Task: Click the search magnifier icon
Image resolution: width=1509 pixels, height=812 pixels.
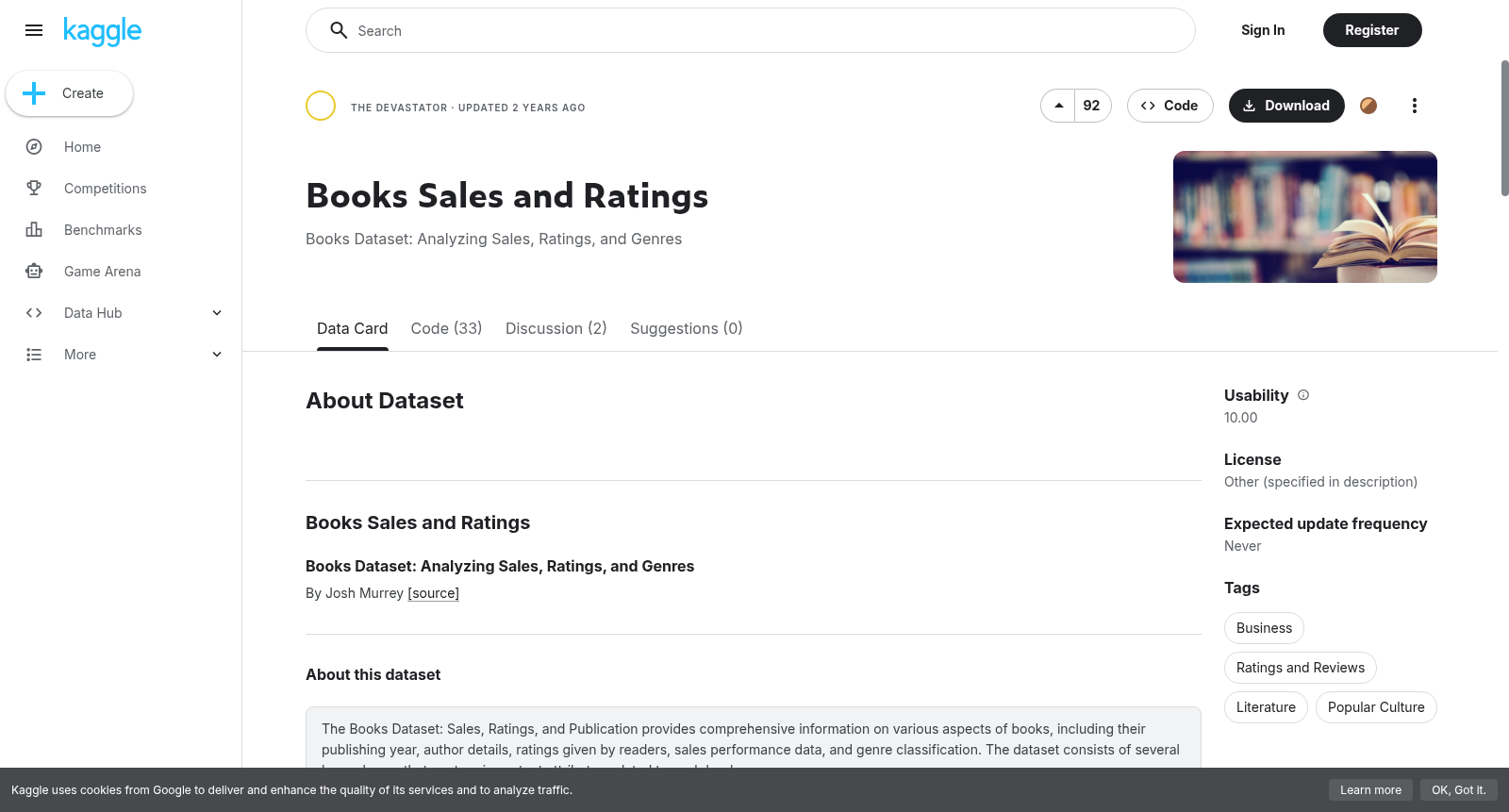Action: (339, 30)
